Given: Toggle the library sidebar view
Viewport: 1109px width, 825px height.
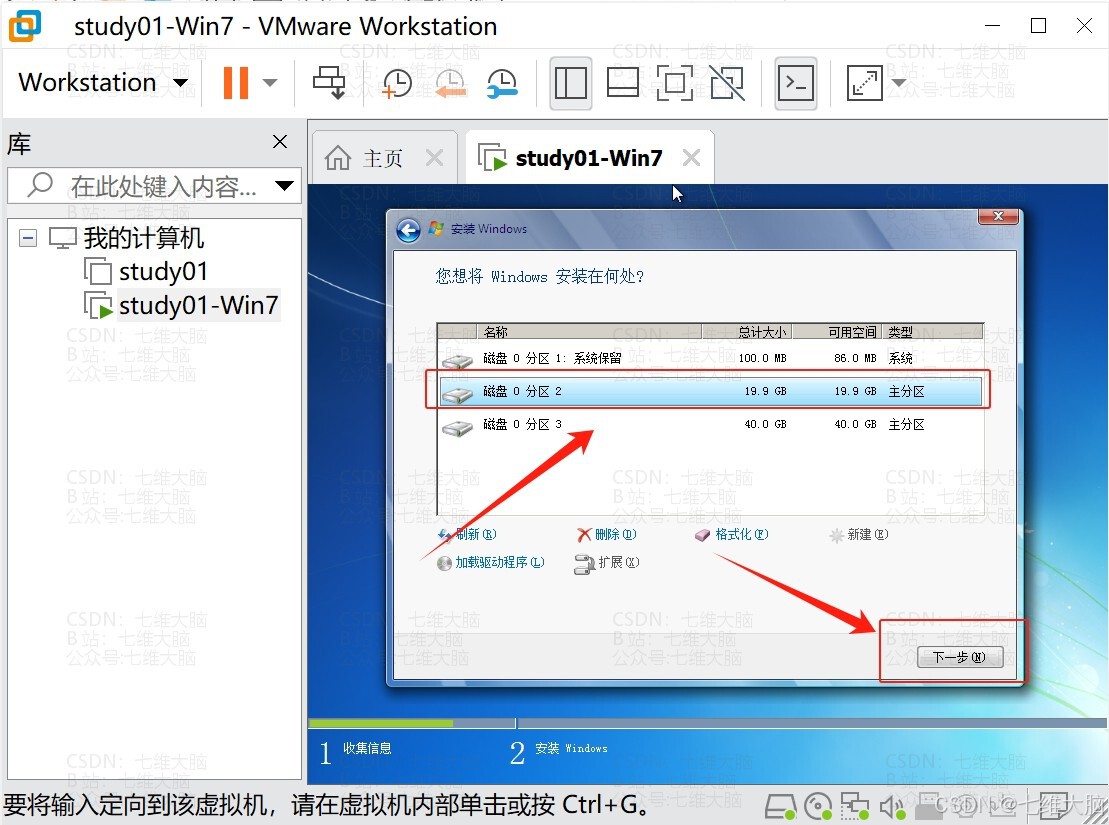Looking at the screenshot, I should point(570,83).
